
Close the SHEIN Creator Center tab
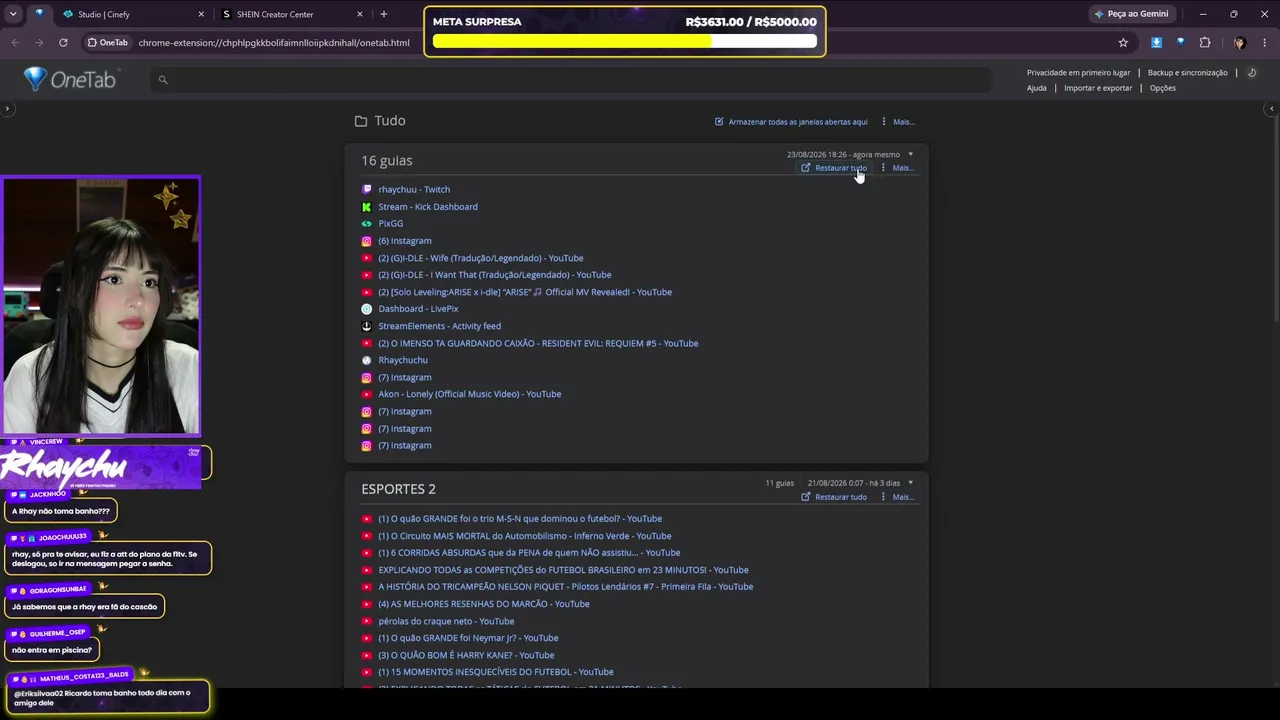tap(360, 14)
